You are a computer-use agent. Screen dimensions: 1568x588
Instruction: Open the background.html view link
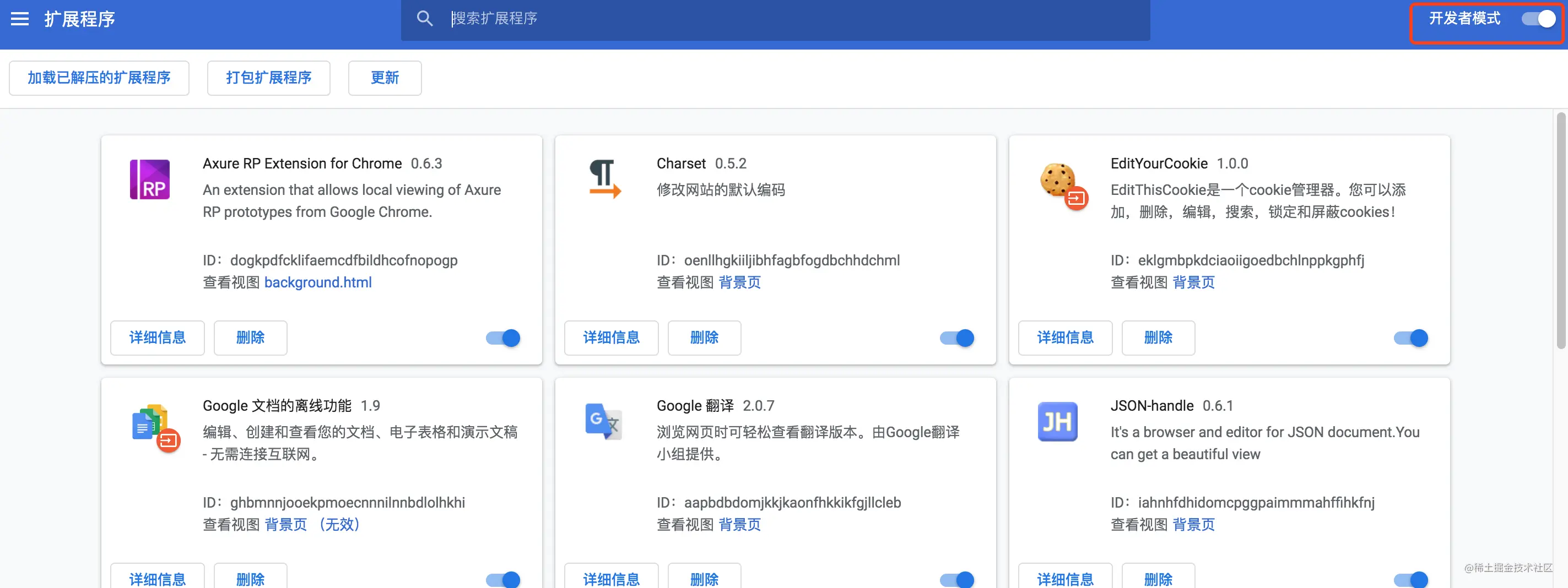(318, 282)
